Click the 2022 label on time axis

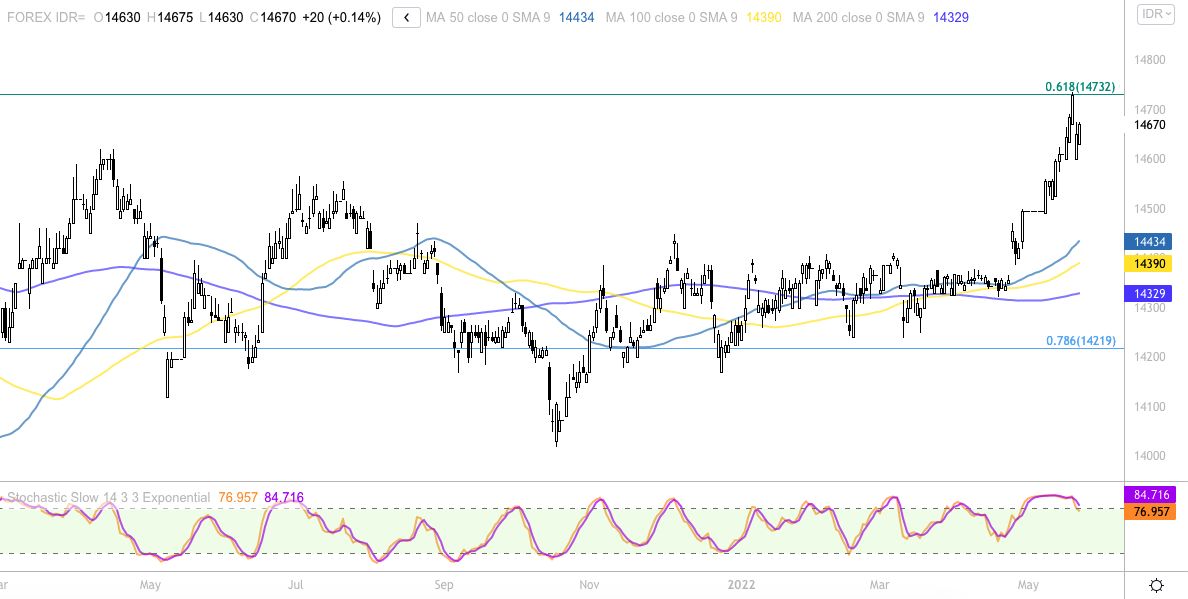[741, 583]
